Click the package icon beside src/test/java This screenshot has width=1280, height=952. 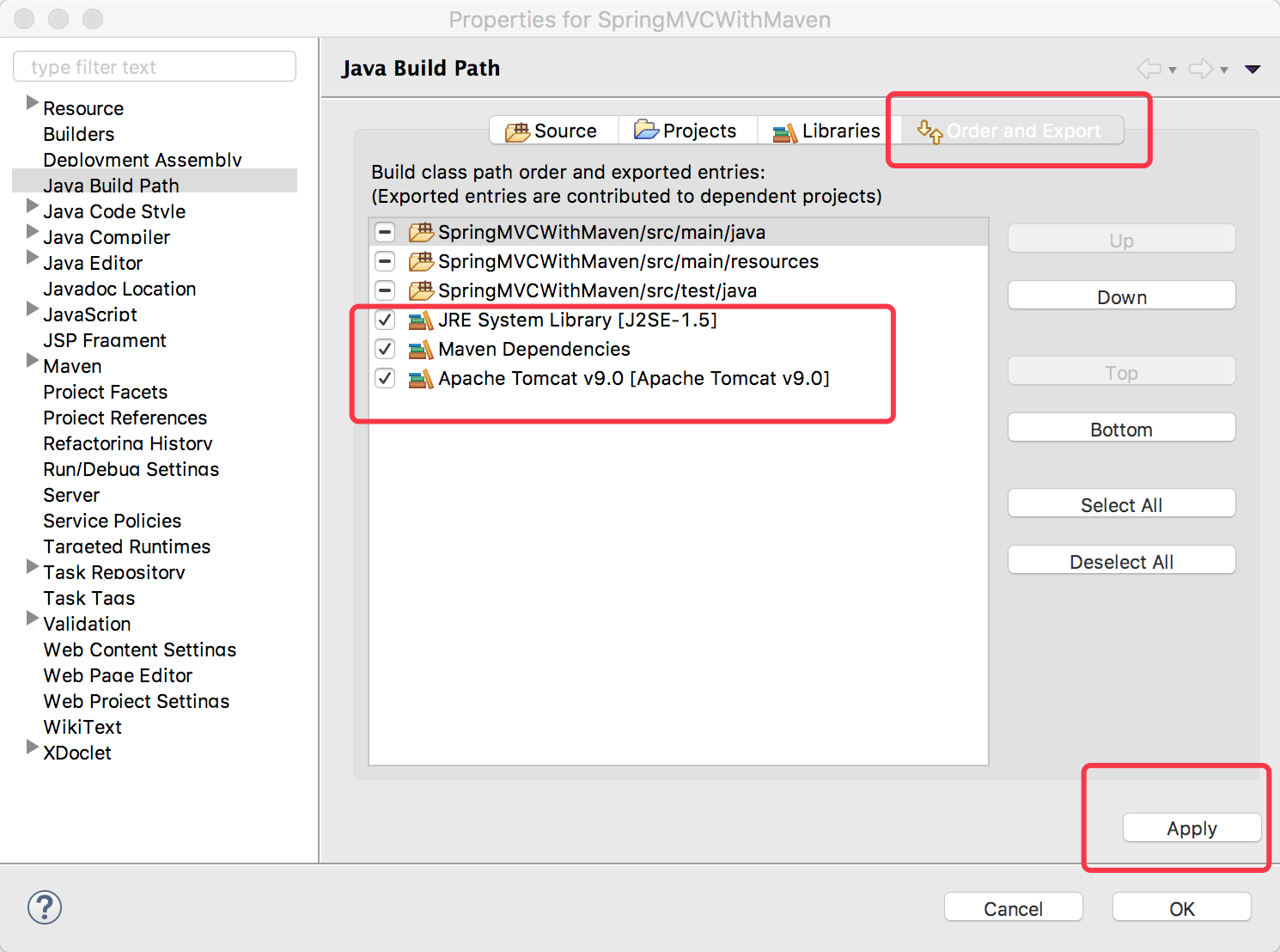420,290
